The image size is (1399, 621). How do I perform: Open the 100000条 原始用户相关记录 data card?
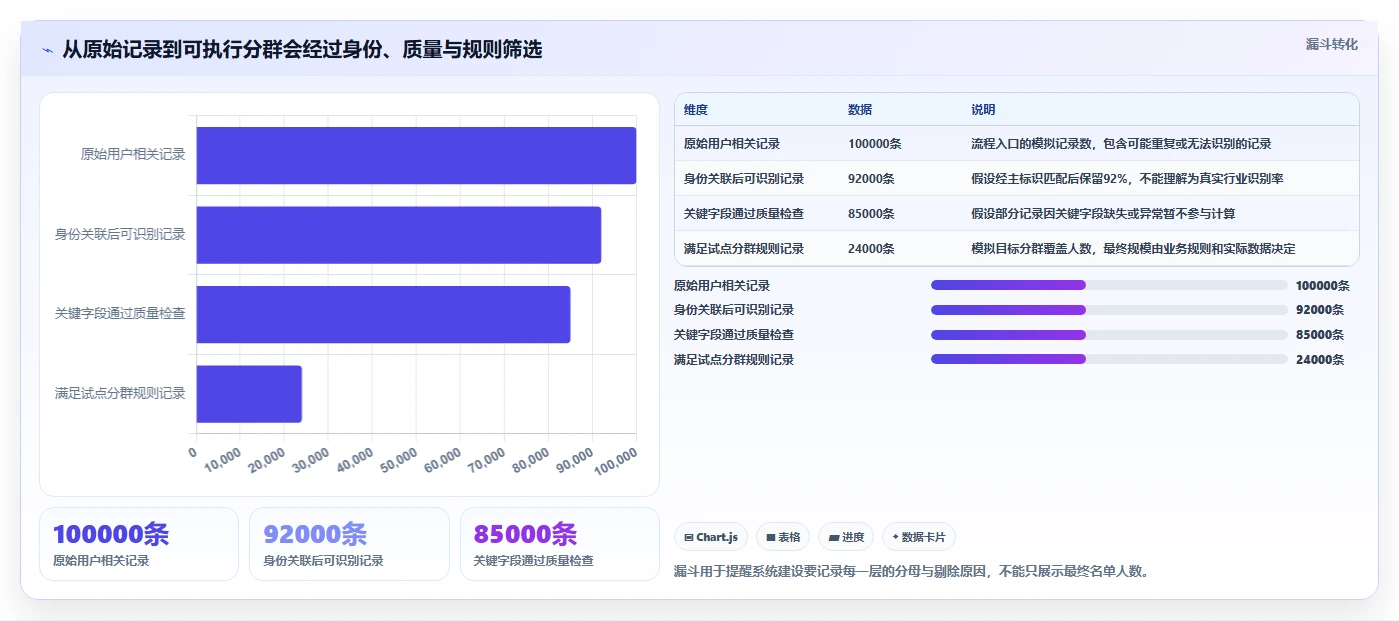(x=139, y=544)
